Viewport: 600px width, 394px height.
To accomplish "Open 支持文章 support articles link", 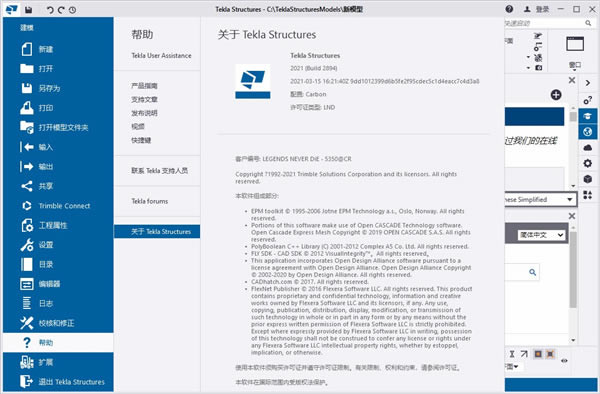I will click(144, 99).
